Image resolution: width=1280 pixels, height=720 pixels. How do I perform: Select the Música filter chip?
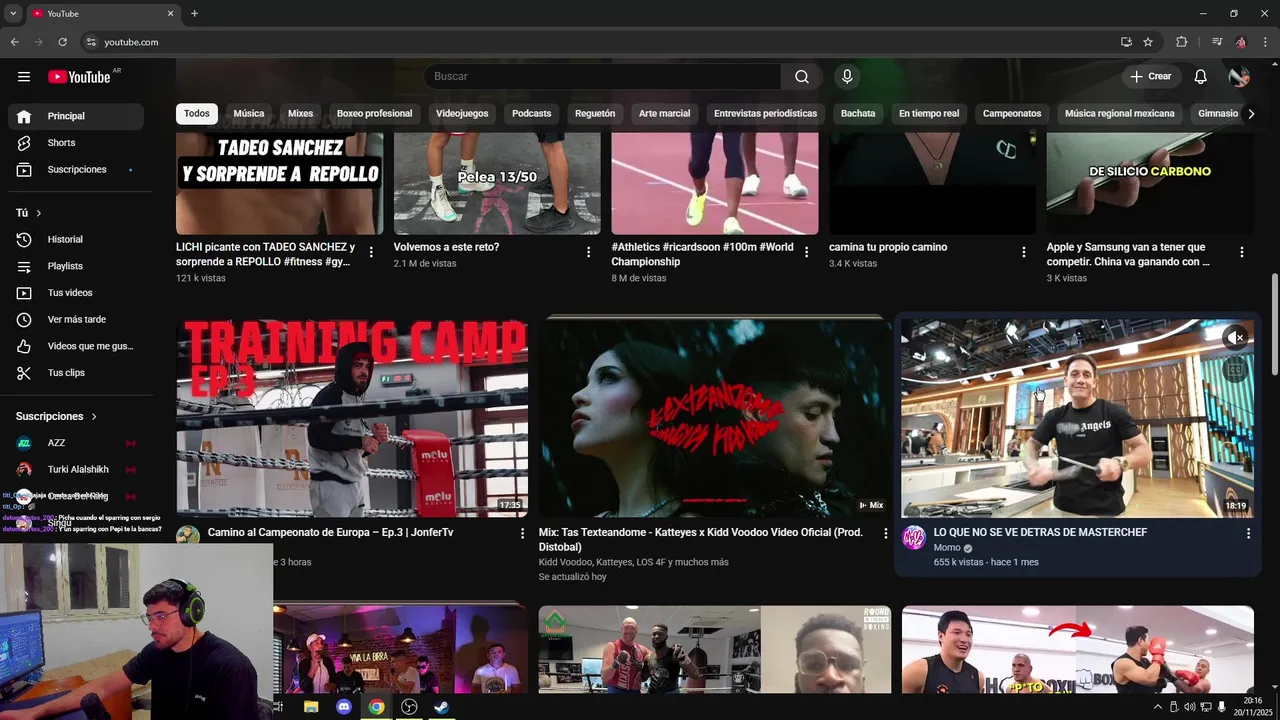tap(249, 114)
